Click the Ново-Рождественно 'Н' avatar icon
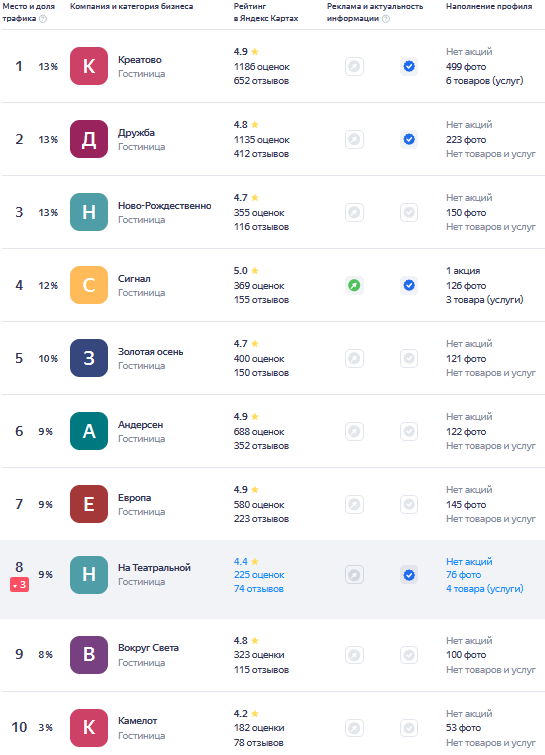545x755 pixels. pyautogui.click(x=89, y=212)
